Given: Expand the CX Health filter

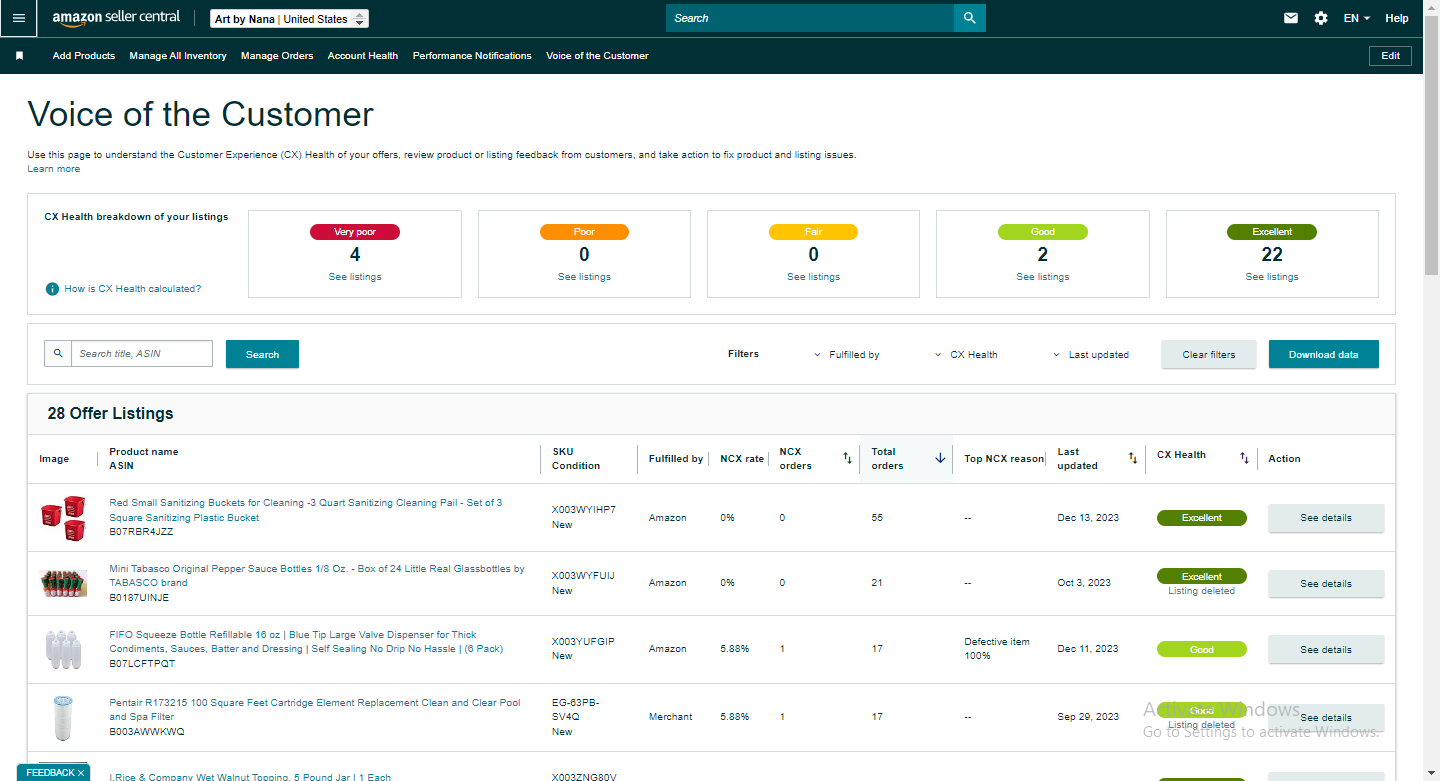Looking at the screenshot, I should tap(966, 354).
